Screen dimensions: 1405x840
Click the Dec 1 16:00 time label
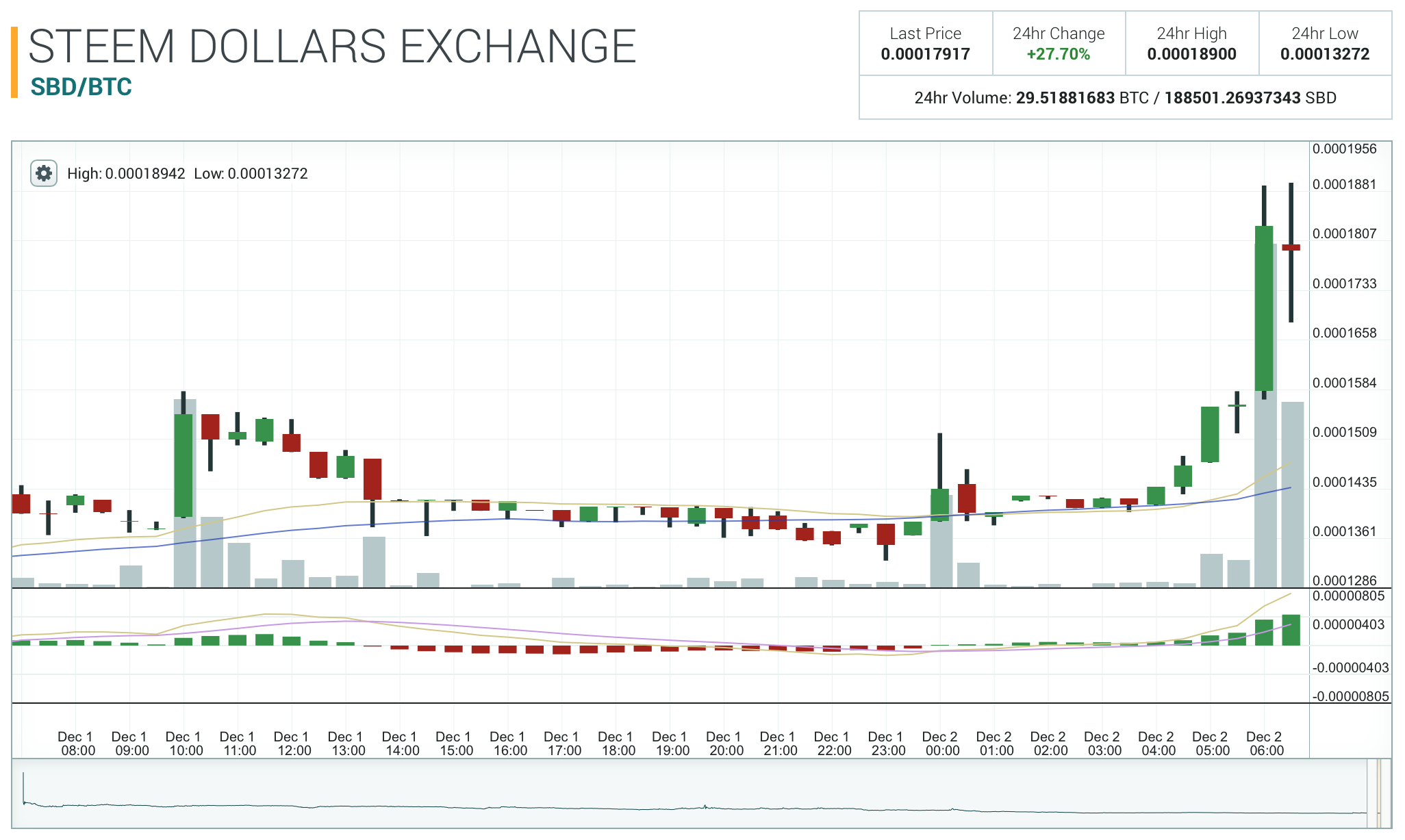(507, 743)
